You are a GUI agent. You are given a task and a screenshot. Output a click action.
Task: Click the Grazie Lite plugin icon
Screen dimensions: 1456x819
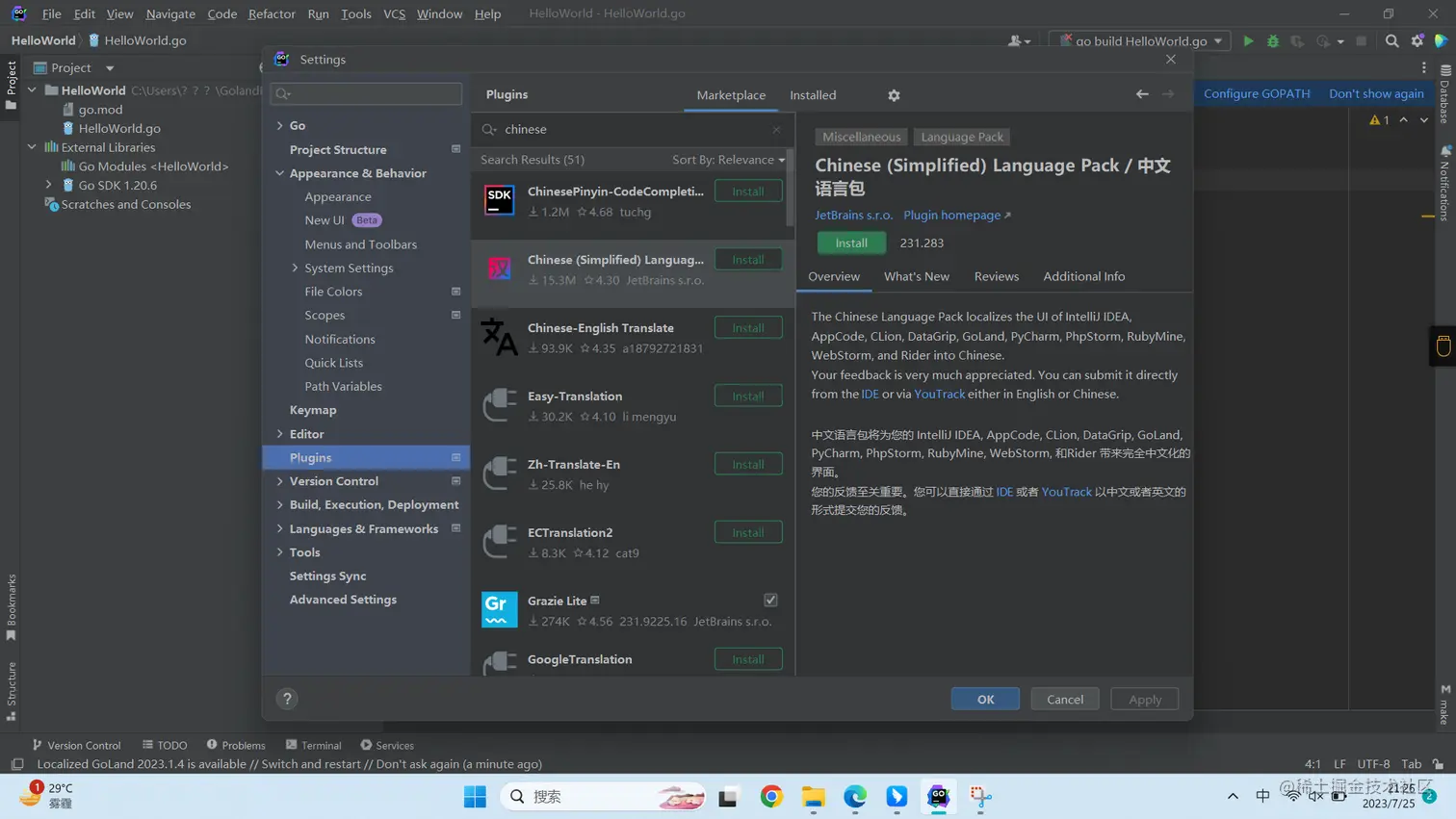499,610
